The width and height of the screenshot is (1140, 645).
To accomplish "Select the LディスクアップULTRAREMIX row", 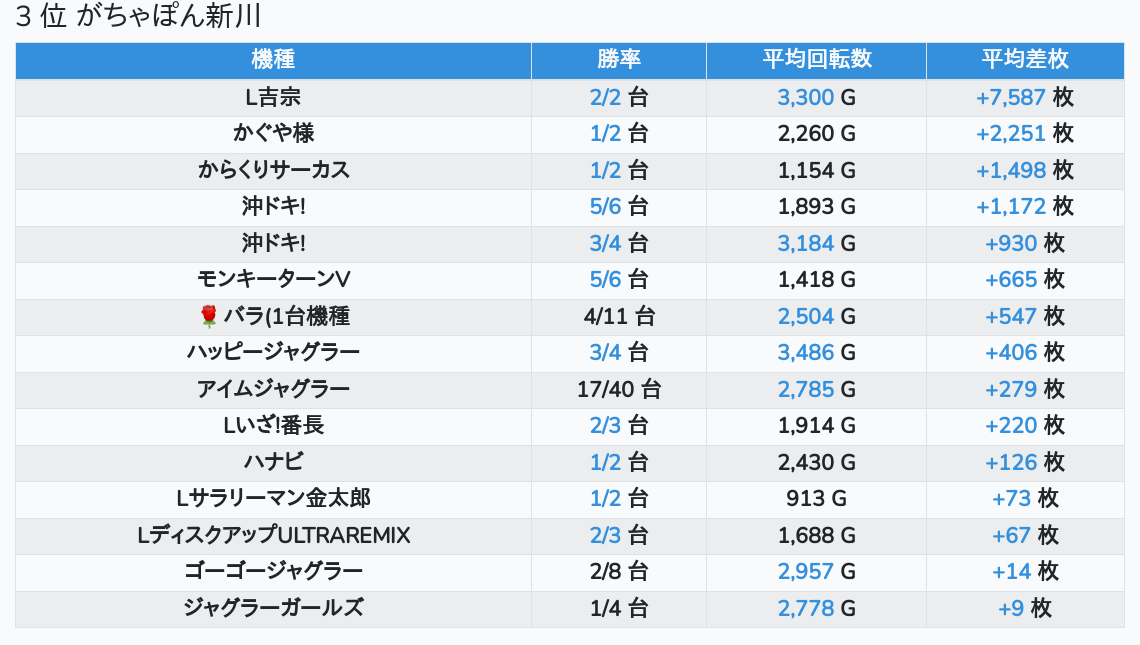I will click(x=273, y=535).
